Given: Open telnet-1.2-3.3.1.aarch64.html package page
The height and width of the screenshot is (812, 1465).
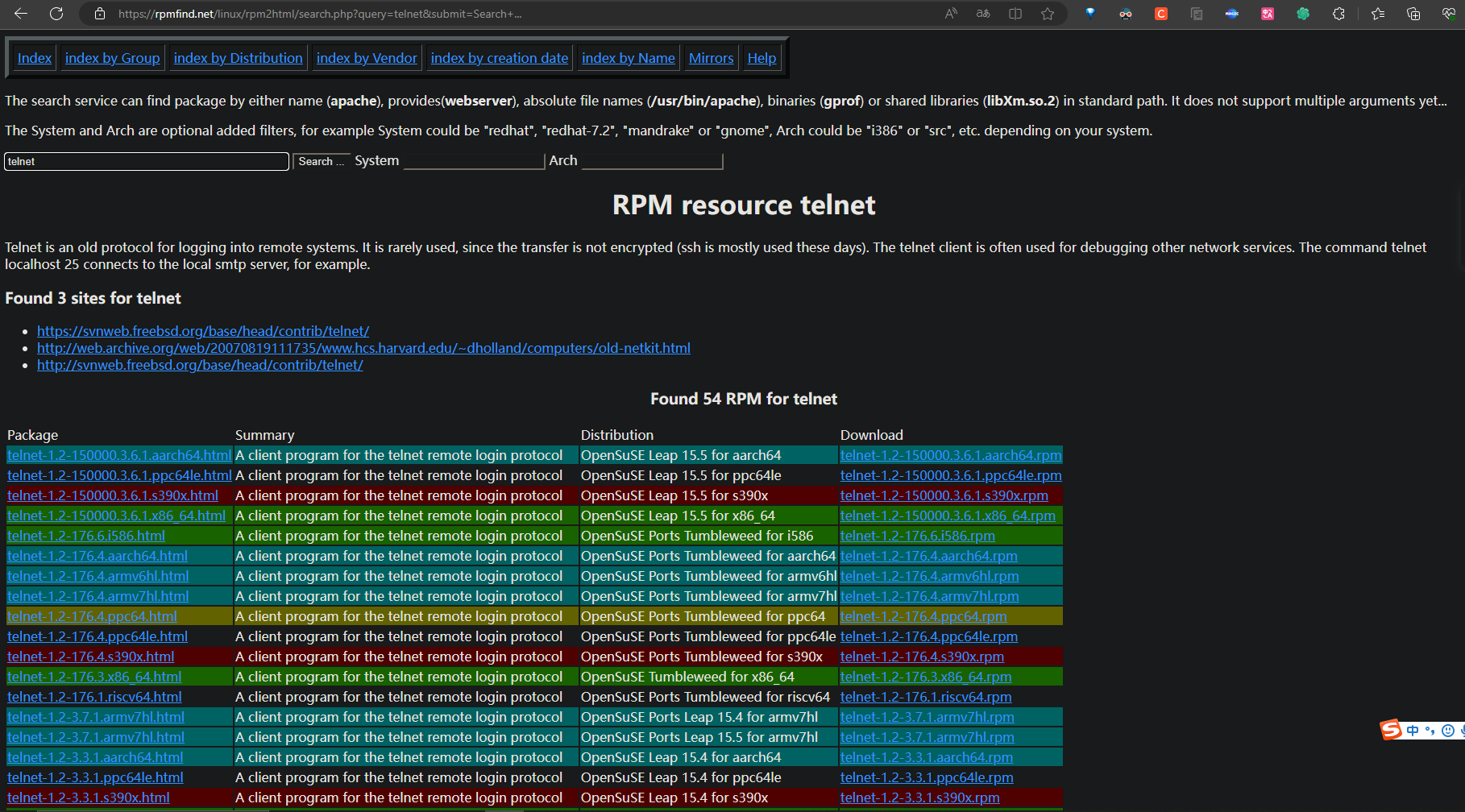Looking at the screenshot, I should pyautogui.click(x=95, y=757).
